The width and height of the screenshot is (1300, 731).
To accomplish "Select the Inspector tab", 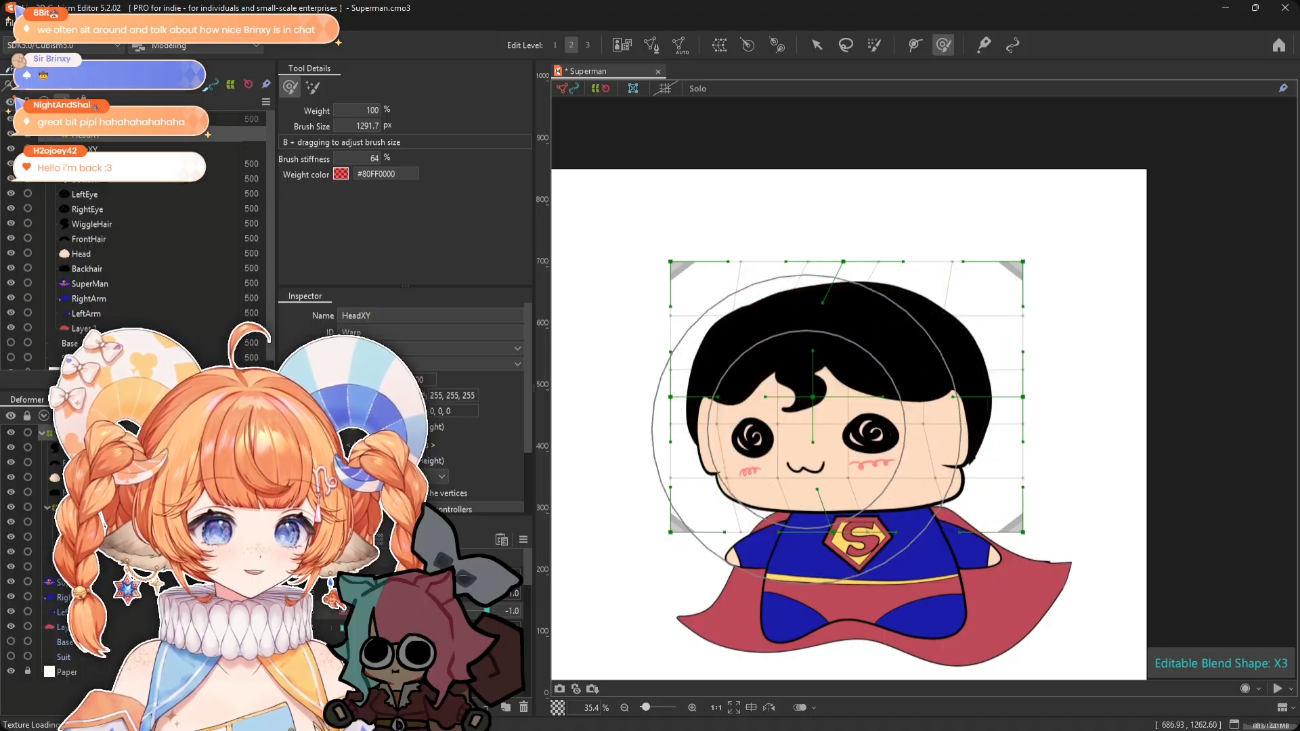I will pos(305,296).
